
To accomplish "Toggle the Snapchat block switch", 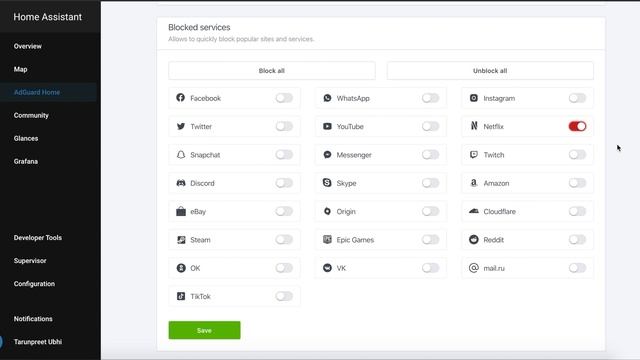I will 284,155.
